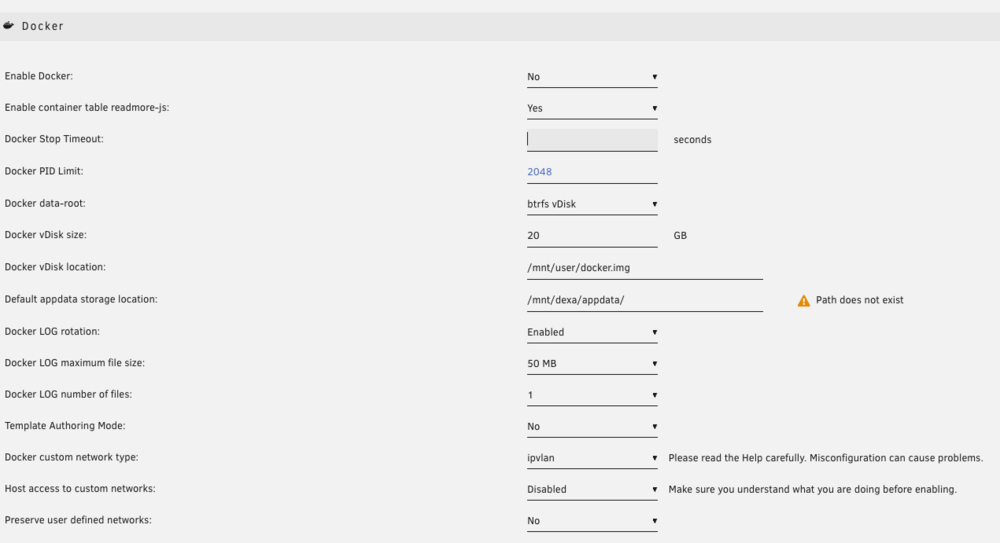Image resolution: width=1000 pixels, height=543 pixels.
Task: Click the 'seconds' unit text
Action: click(x=693, y=140)
